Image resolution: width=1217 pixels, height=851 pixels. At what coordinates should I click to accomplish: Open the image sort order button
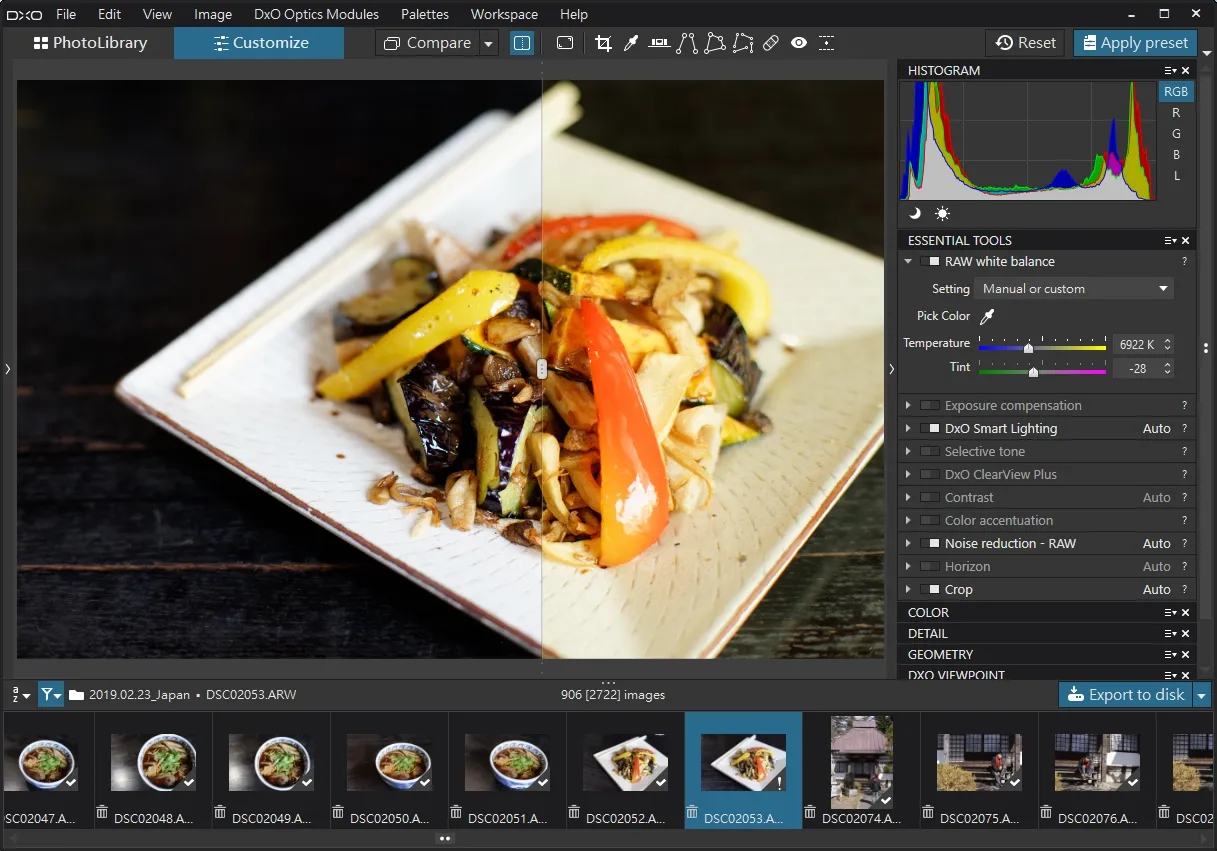pyautogui.click(x=20, y=694)
